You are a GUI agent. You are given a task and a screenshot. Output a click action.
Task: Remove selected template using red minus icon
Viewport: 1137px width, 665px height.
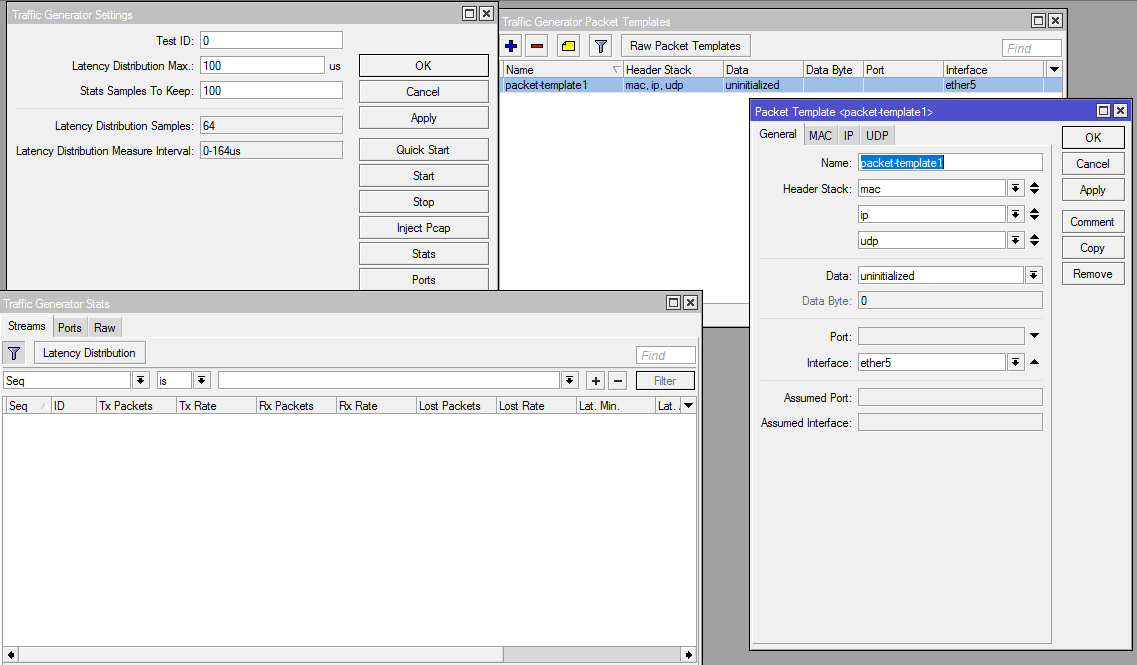click(537, 45)
